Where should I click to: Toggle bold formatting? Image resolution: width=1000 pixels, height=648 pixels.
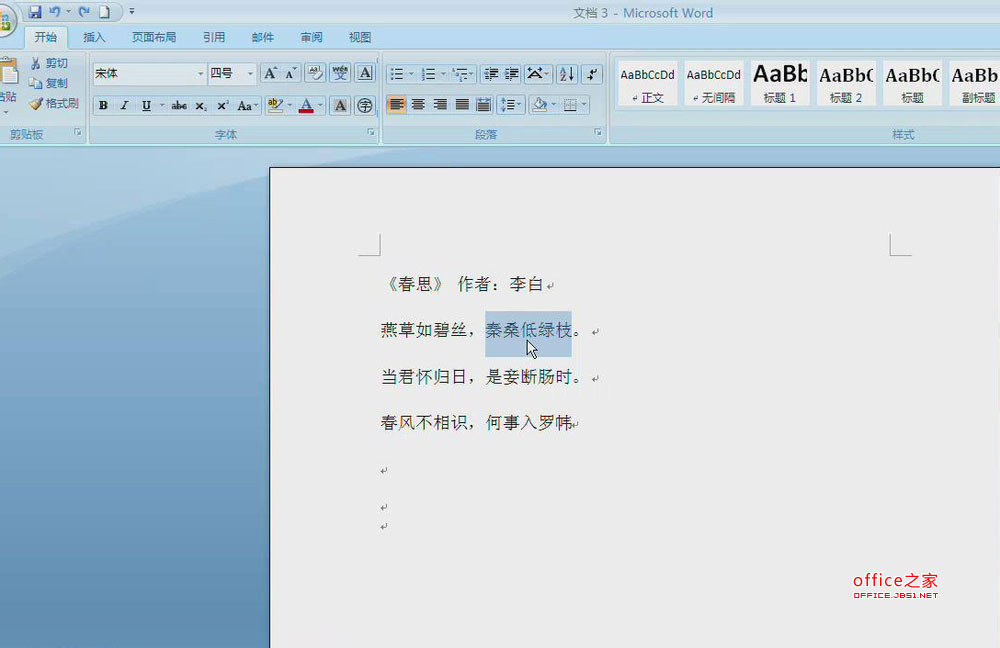[x=103, y=105]
